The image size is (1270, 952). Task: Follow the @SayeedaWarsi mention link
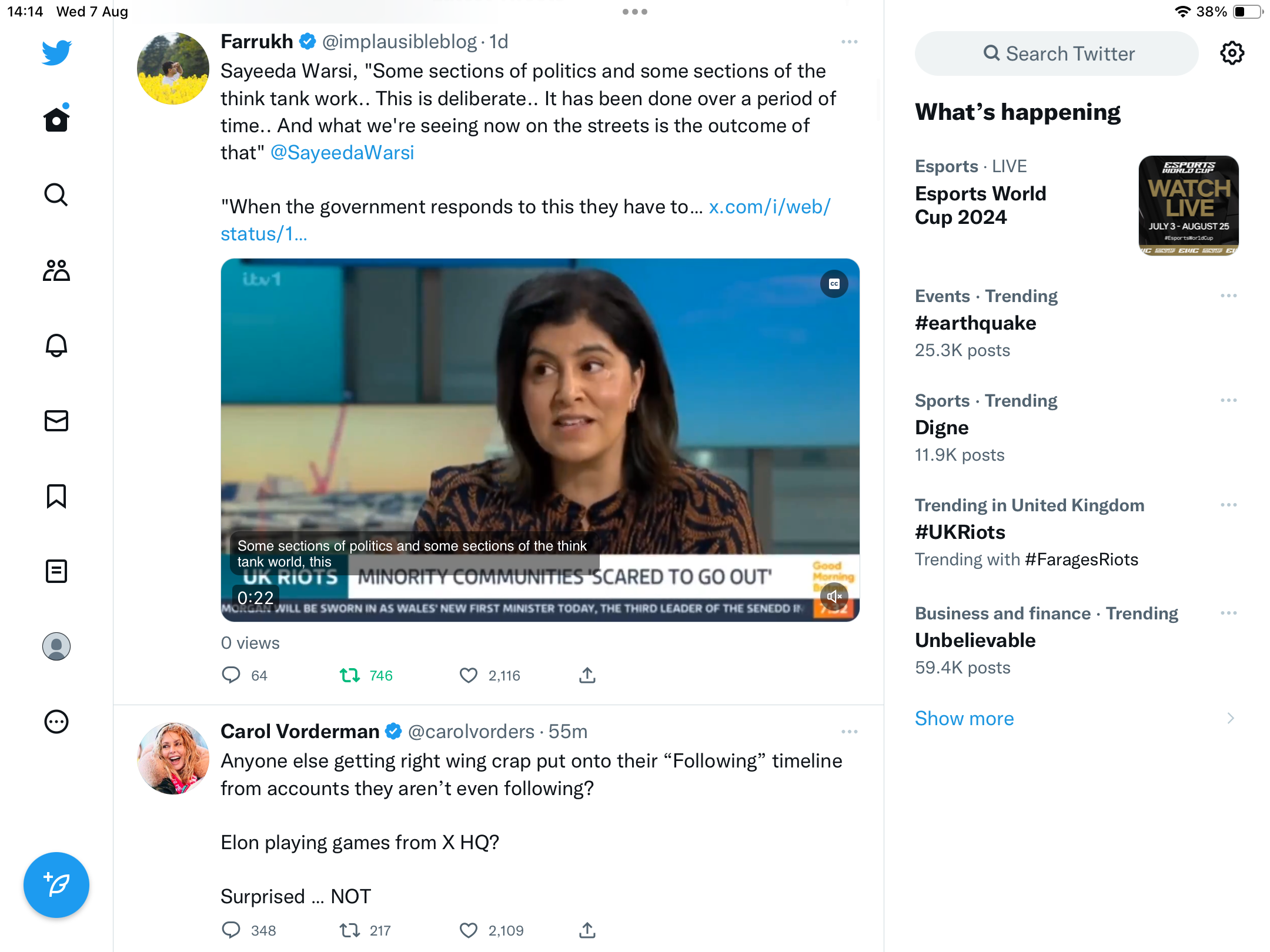342,152
